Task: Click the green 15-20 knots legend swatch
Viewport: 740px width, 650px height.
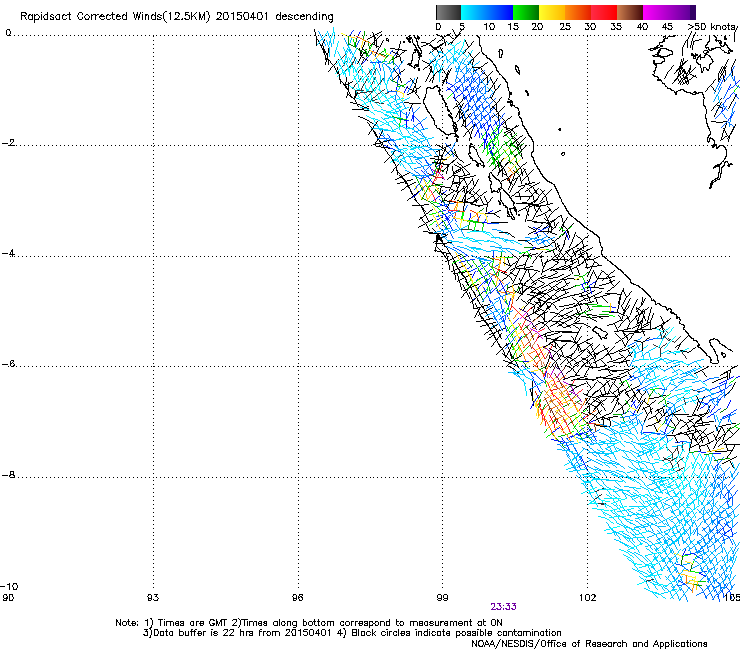Action: 526,12
